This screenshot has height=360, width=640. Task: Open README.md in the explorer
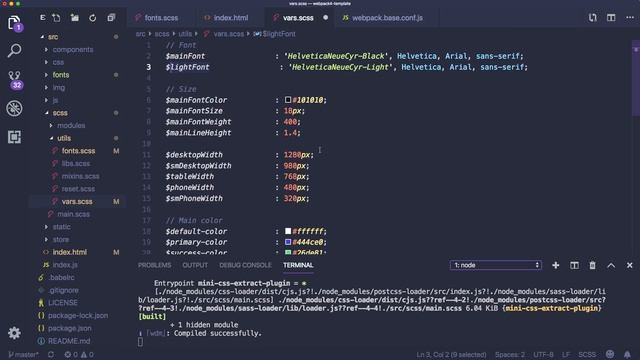pos(69,340)
